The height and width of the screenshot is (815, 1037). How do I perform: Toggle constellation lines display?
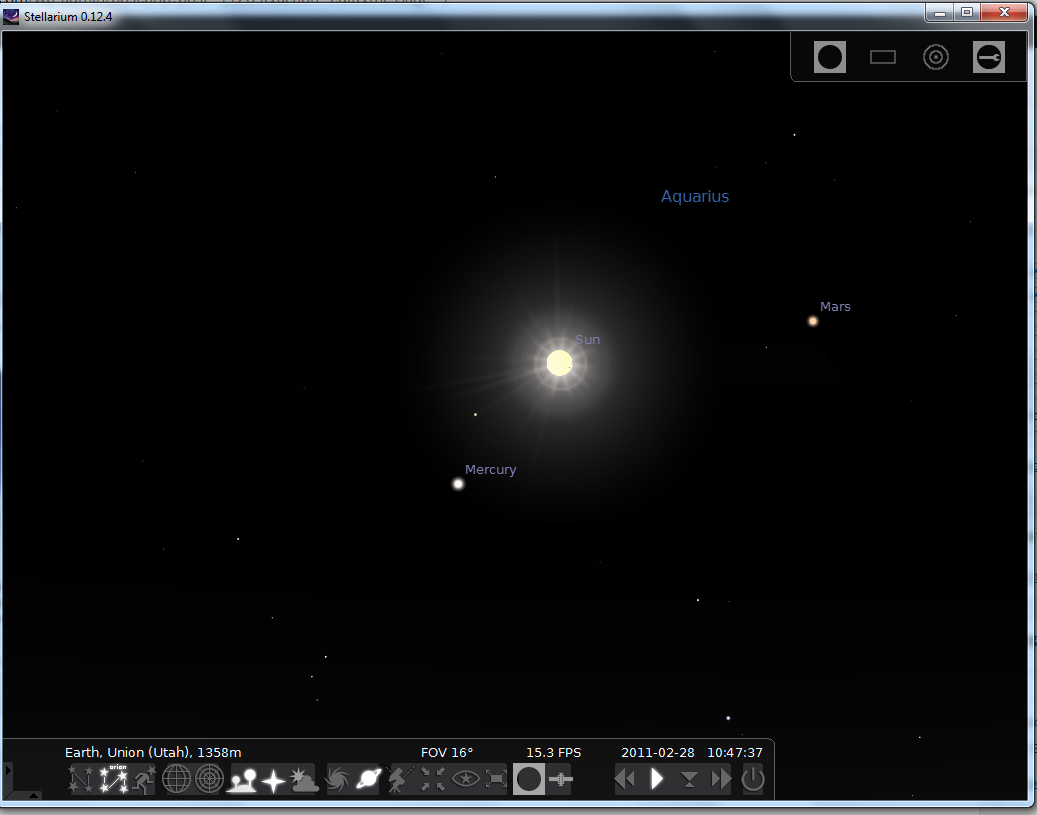coord(81,779)
